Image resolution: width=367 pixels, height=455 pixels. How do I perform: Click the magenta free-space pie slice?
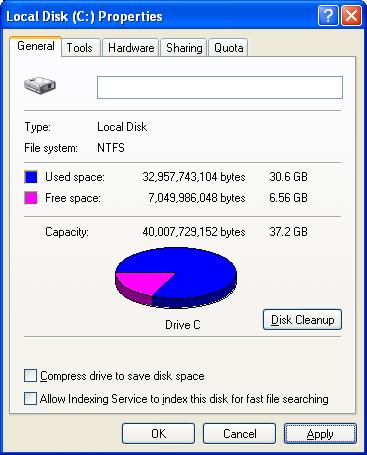tap(144, 282)
